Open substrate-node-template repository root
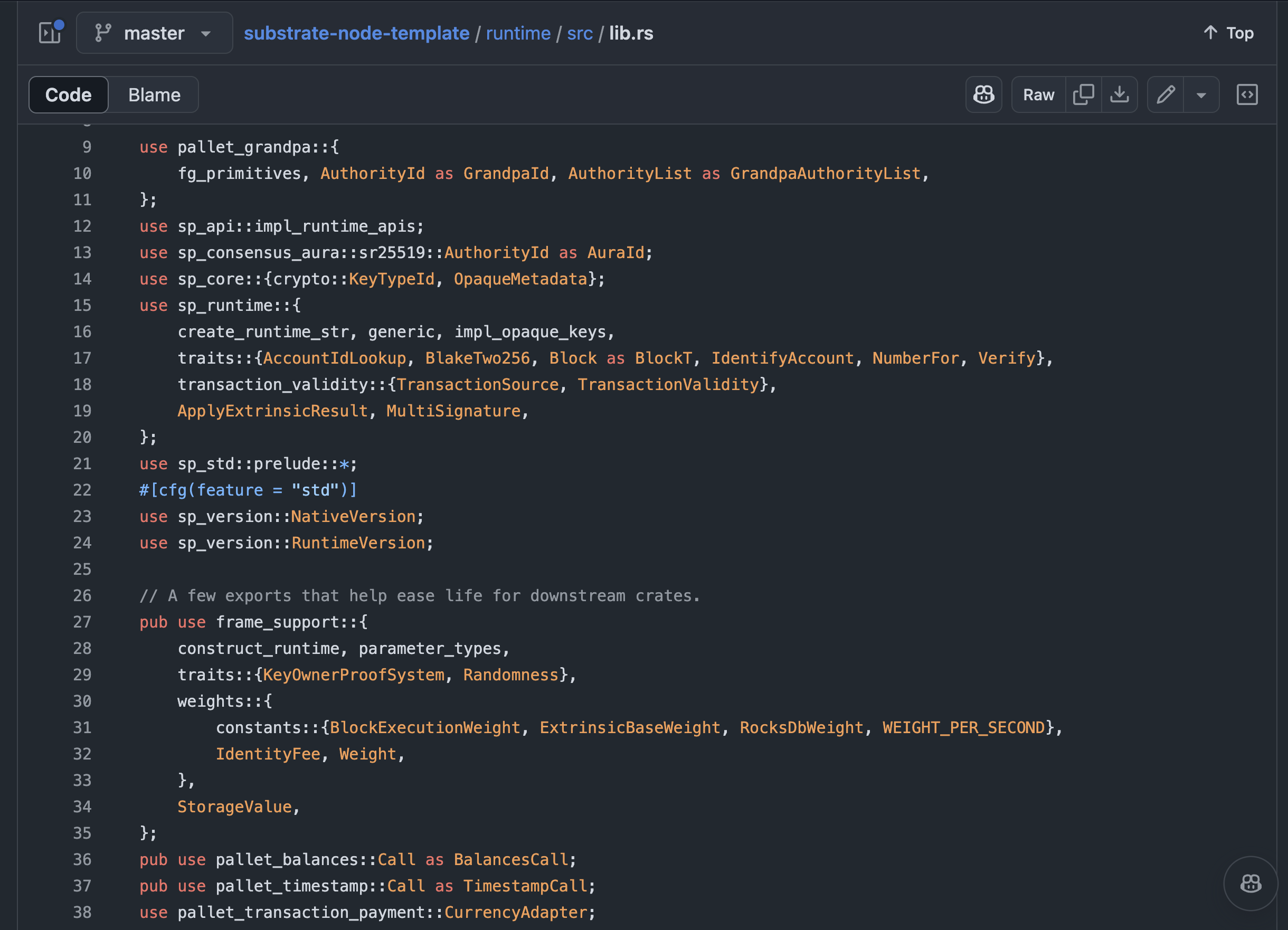Viewport: 1288px width, 930px height. click(x=357, y=33)
